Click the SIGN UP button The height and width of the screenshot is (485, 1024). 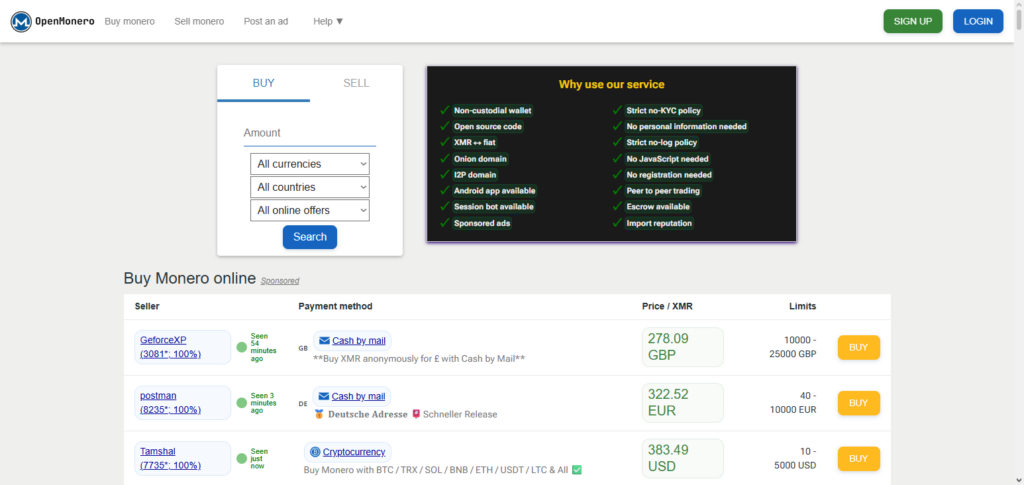(912, 21)
